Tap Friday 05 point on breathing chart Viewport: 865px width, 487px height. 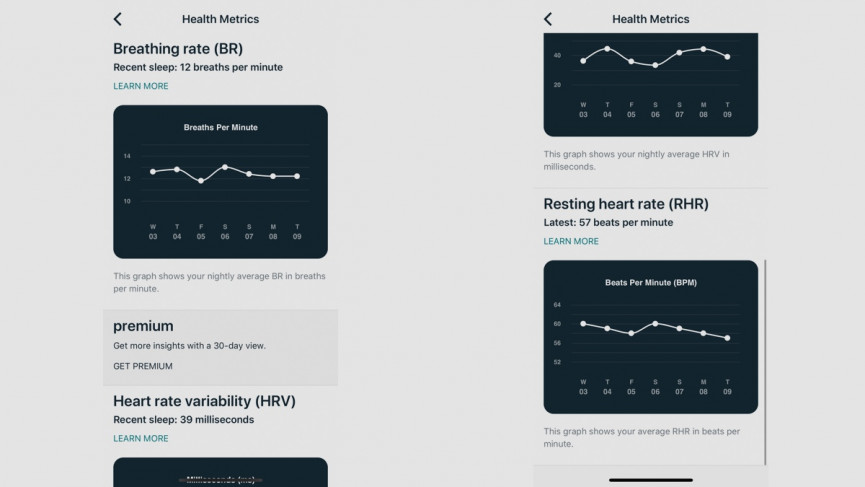click(x=201, y=181)
